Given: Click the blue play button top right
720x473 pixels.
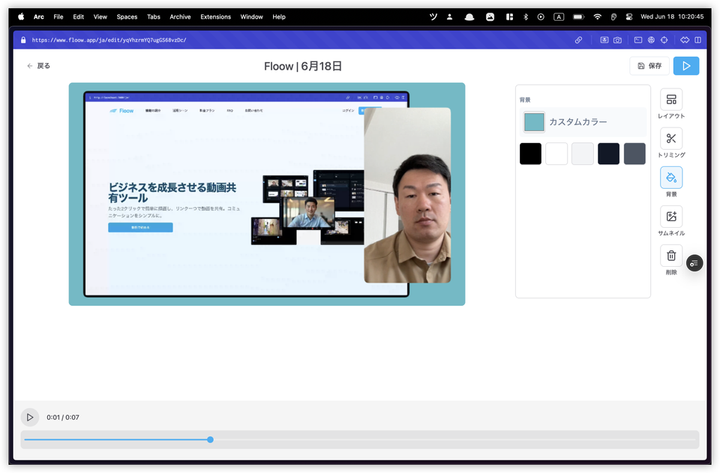Looking at the screenshot, I should pyautogui.click(x=686, y=66).
